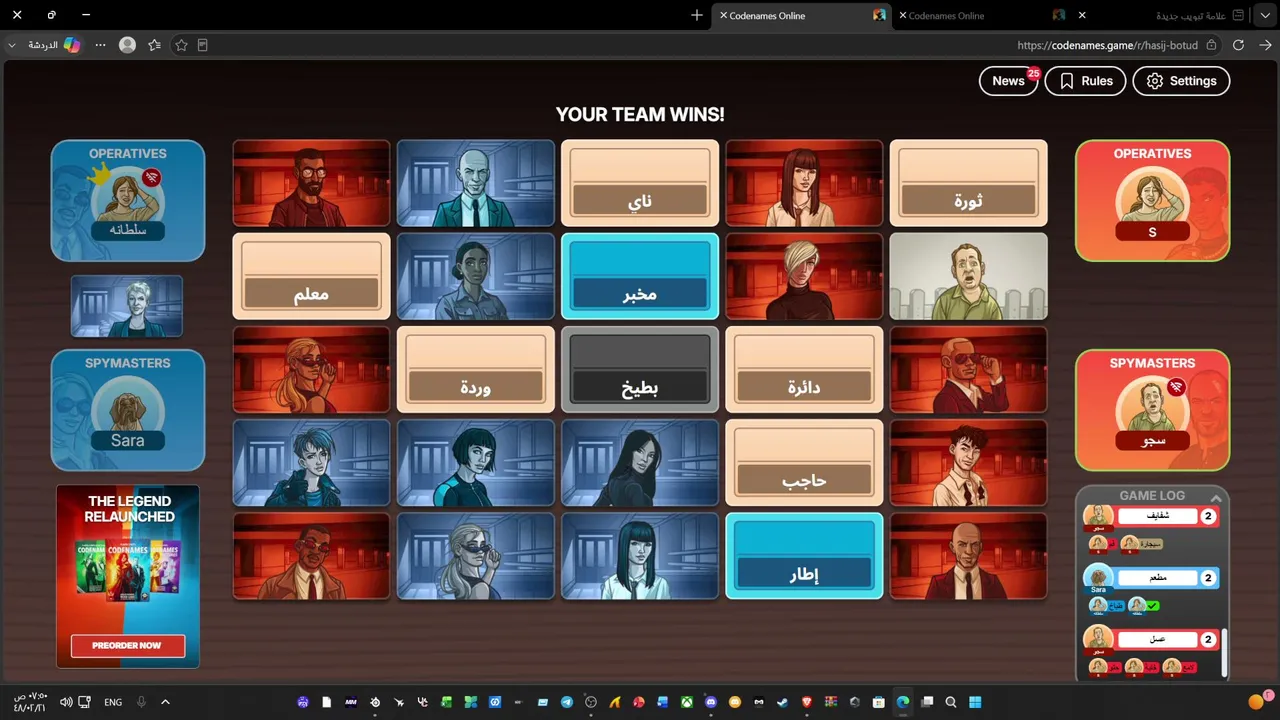The width and height of the screenshot is (1280, 720).
Task: Select the دائرة word card
Action: 804,370
